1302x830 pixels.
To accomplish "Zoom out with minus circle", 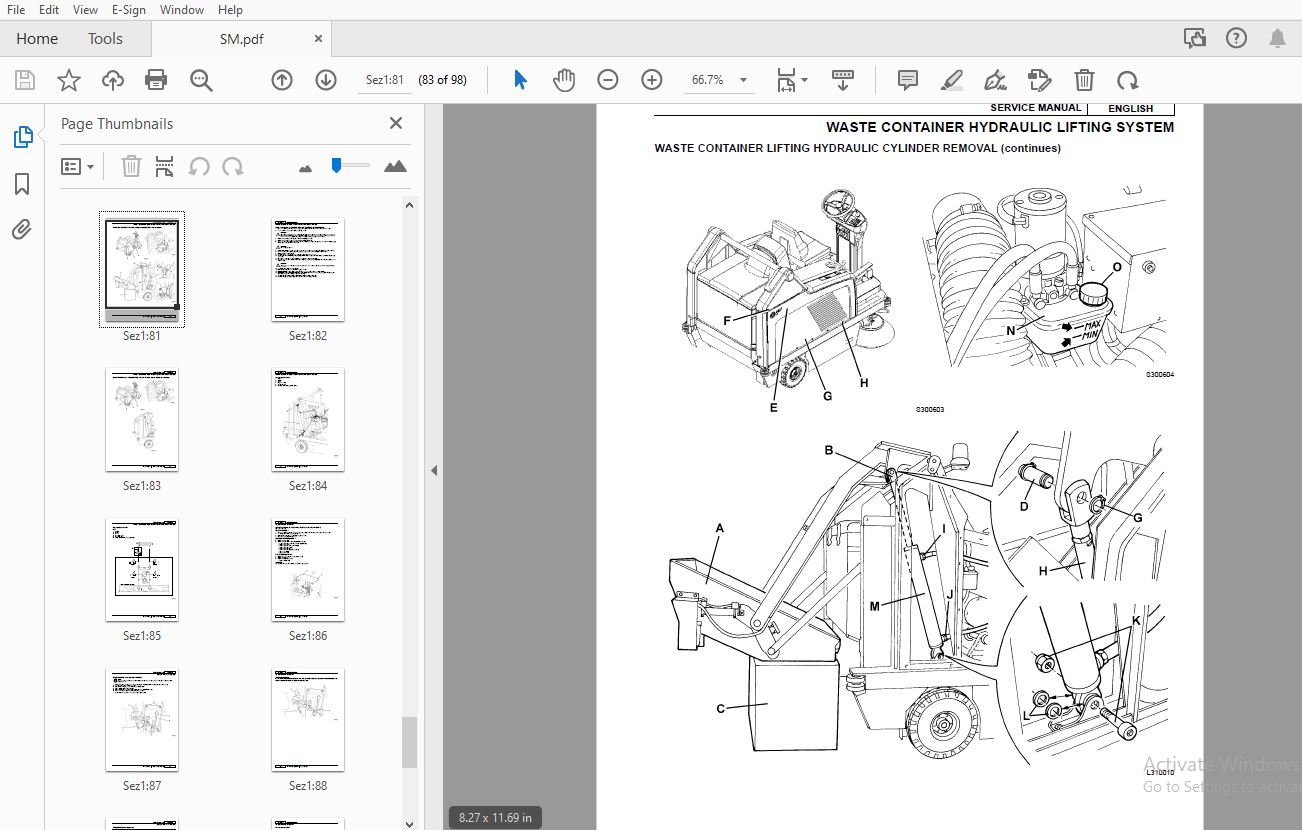I will pos(608,80).
